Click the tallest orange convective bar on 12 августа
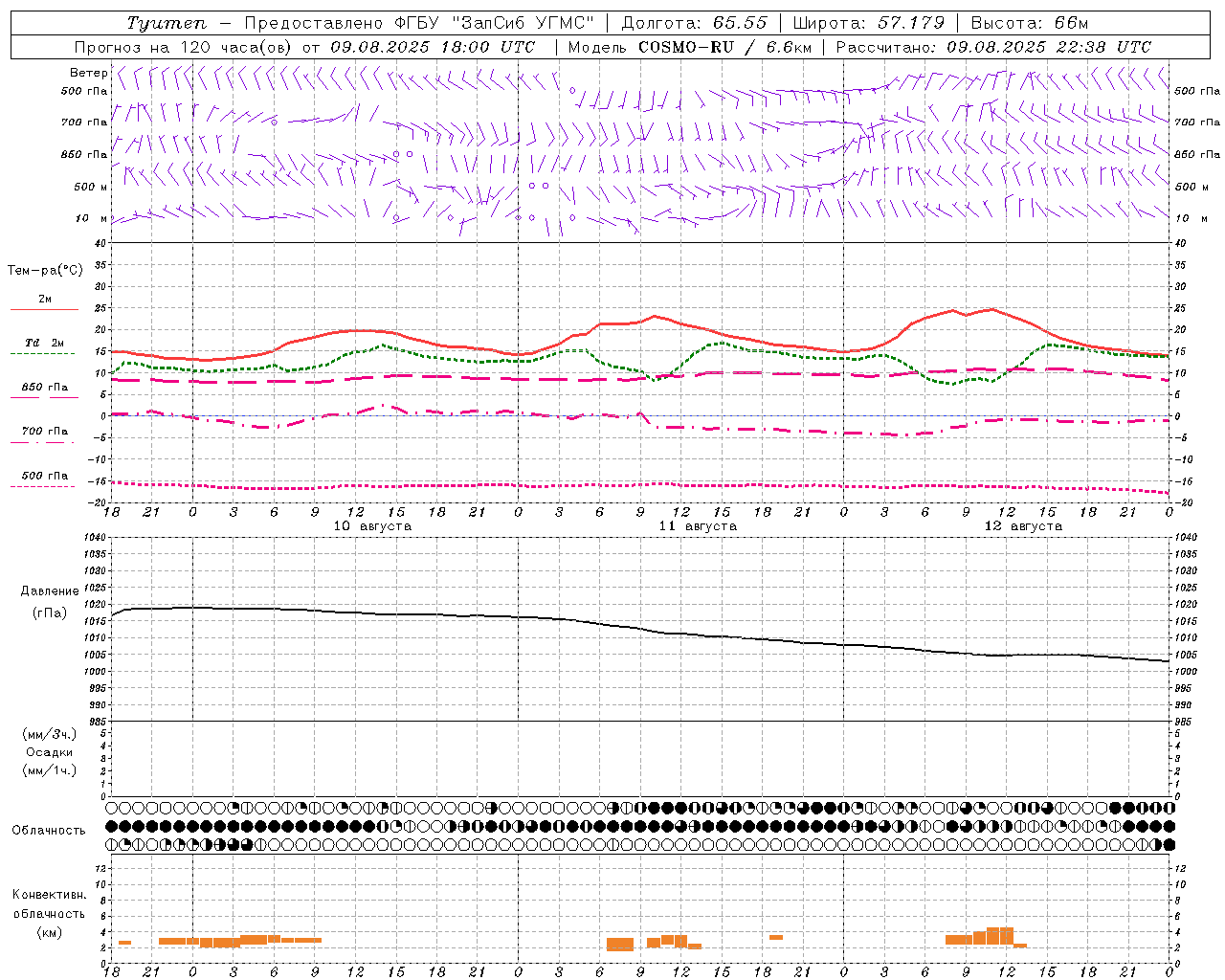The image size is (1225, 980). click(999, 937)
